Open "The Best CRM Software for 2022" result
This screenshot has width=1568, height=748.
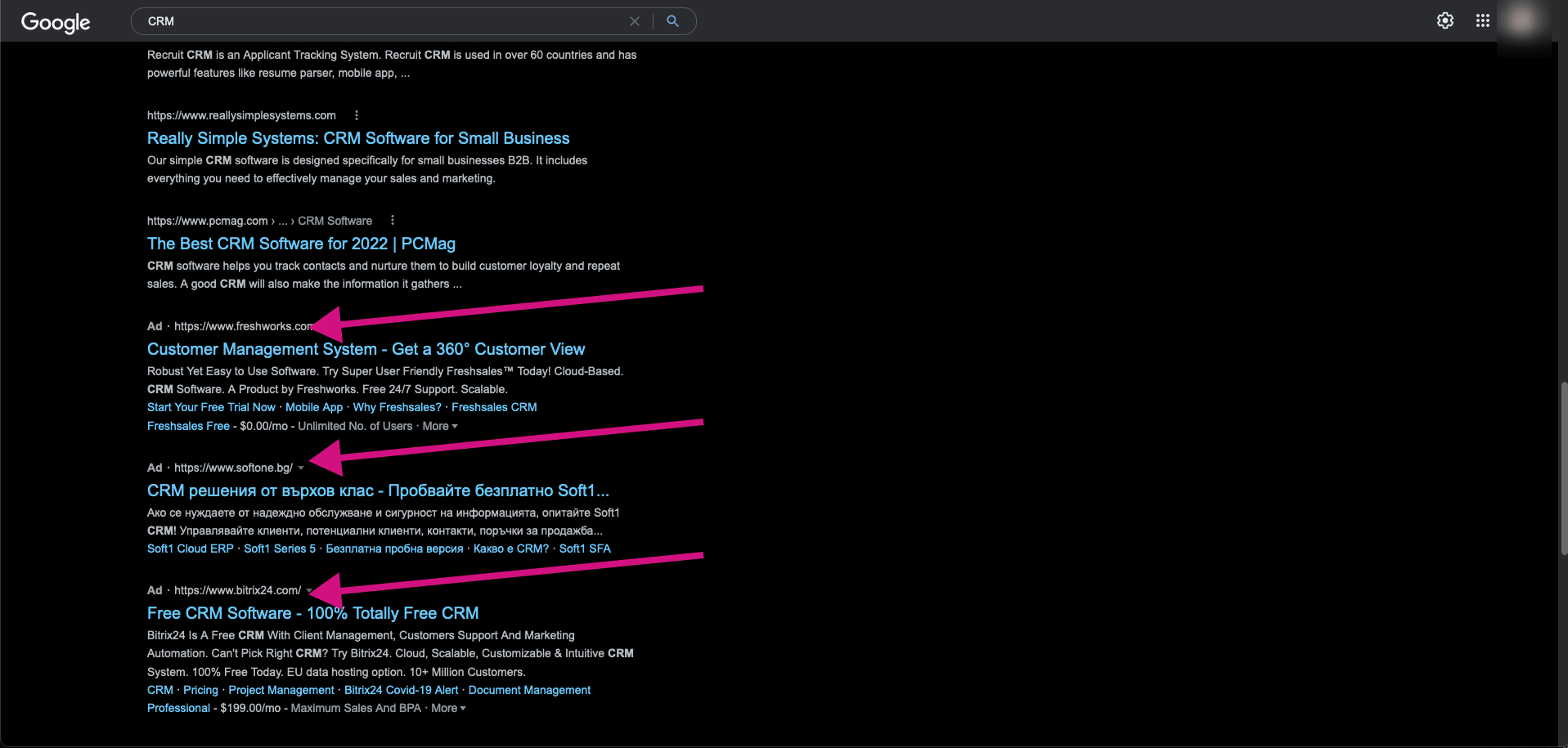tap(301, 244)
